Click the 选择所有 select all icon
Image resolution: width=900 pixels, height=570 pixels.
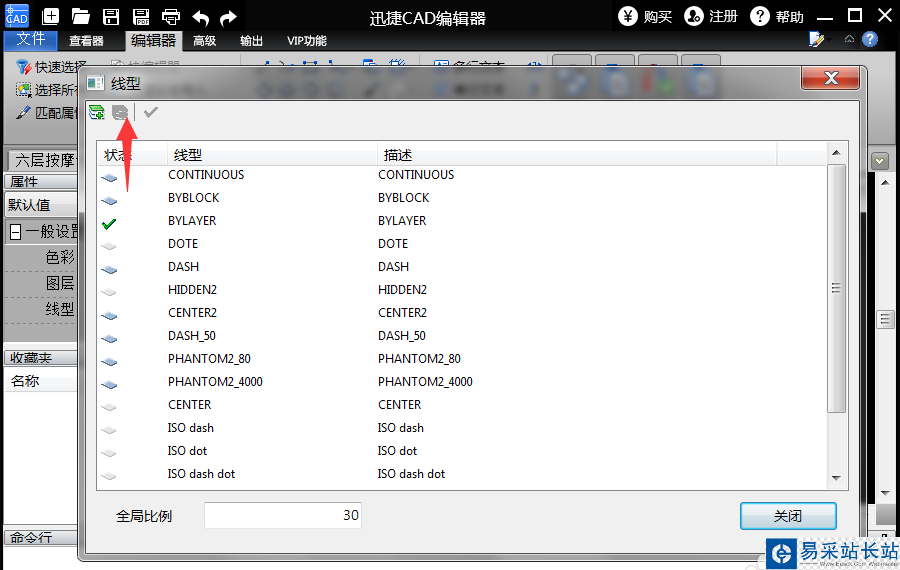pyautogui.click(x=24, y=90)
